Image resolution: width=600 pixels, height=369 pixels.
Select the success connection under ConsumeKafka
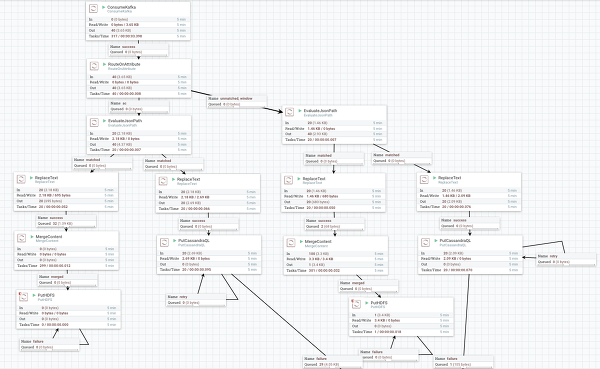139,49
